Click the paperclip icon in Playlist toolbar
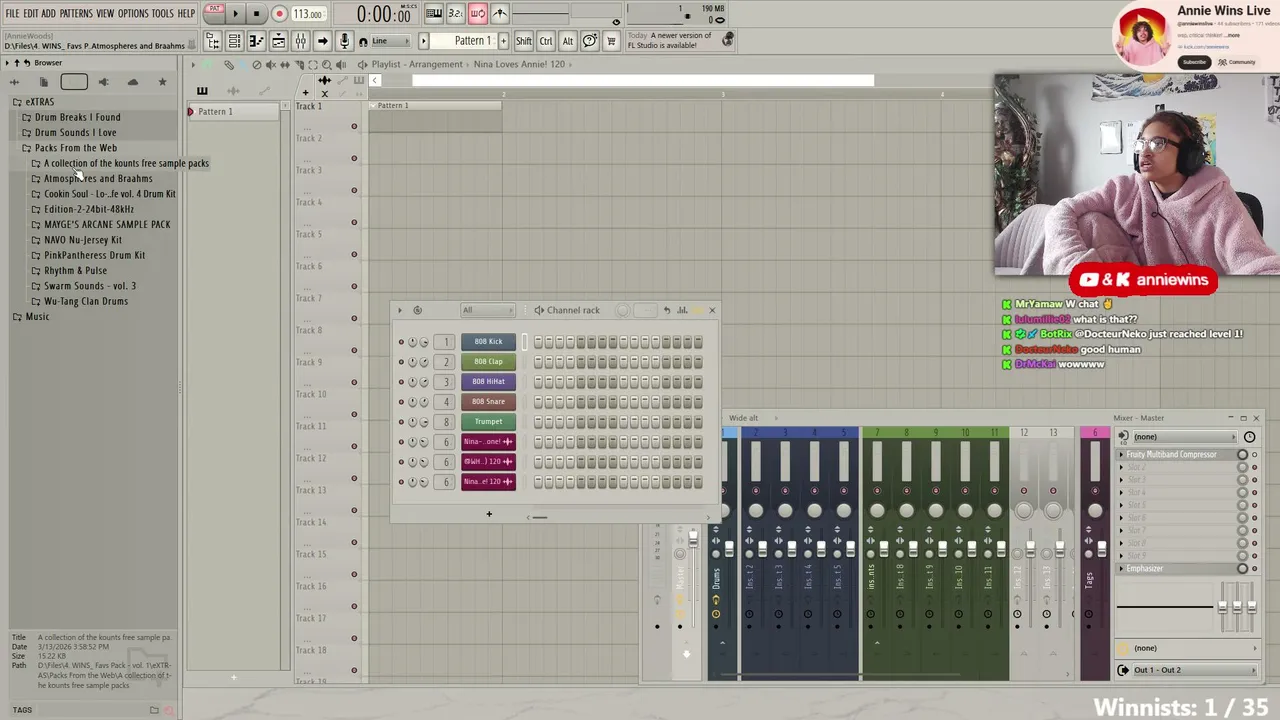 click(229, 65)
